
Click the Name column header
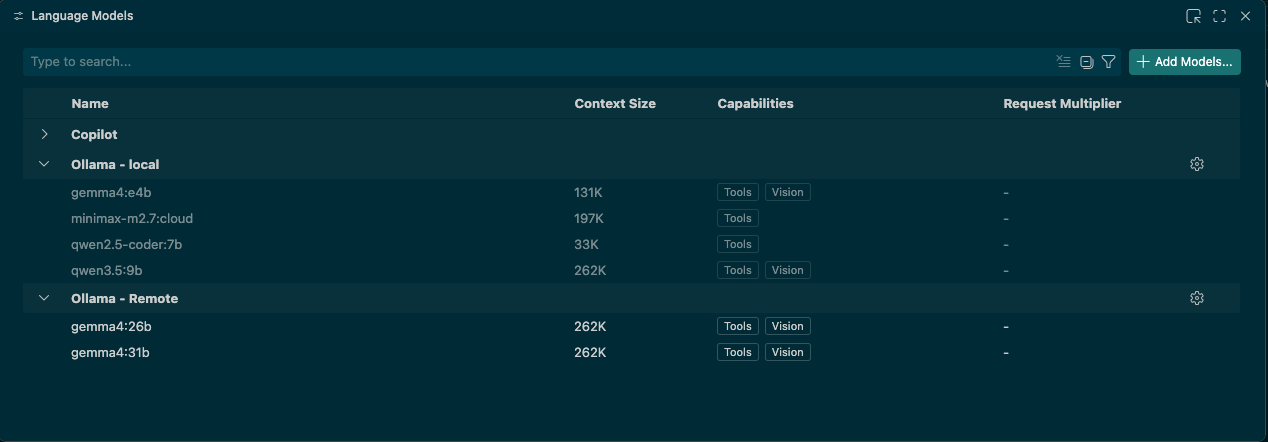pos(90,103)
